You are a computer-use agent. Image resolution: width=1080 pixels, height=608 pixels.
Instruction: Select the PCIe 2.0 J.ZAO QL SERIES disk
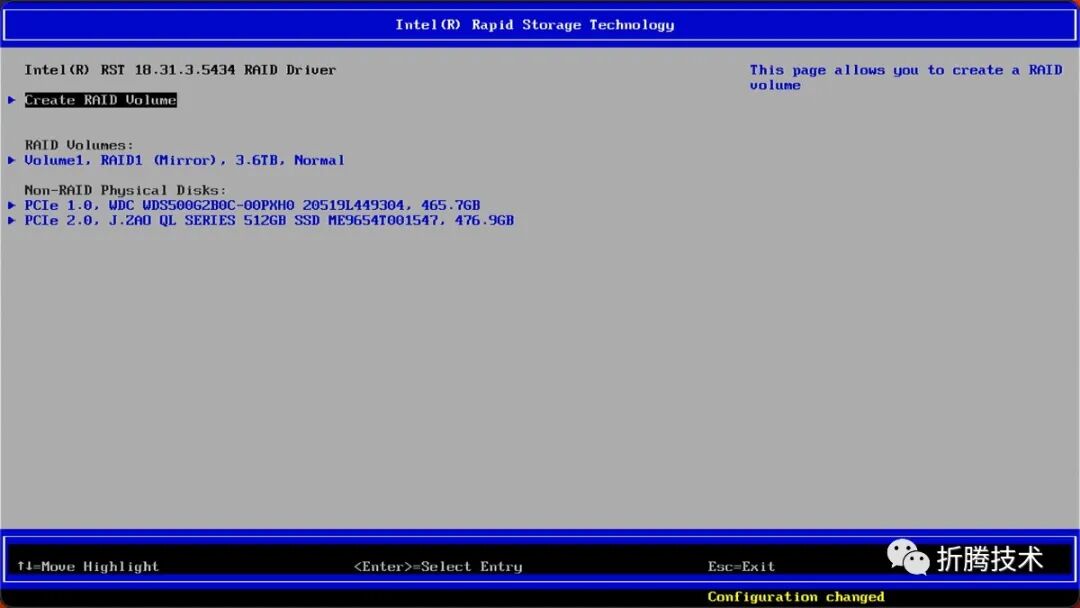coord(269,220)
